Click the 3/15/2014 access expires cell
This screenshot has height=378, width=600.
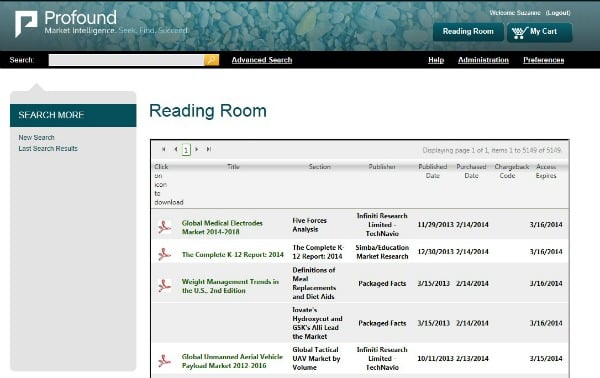(546, 358)
